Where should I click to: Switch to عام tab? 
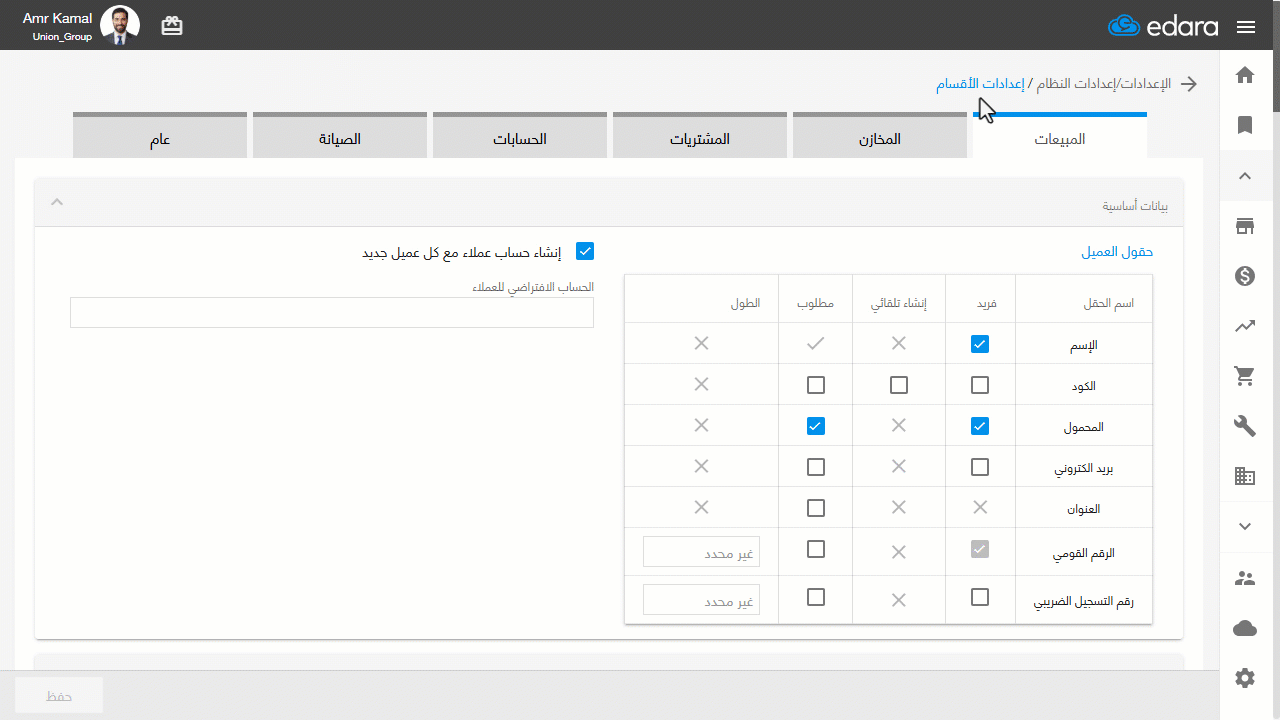point(160,136)
